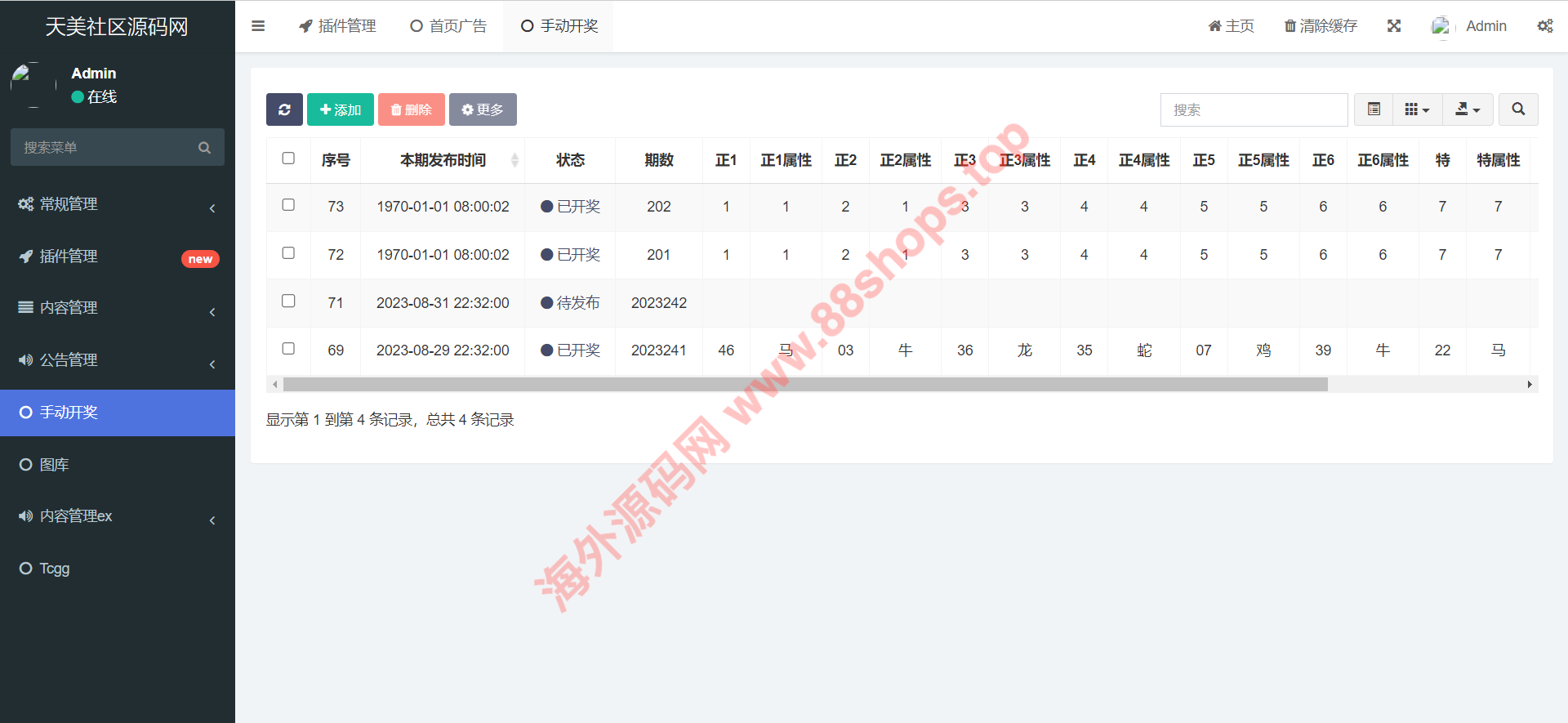Tick the checkbox for row 69

click(x=288, y=349)
